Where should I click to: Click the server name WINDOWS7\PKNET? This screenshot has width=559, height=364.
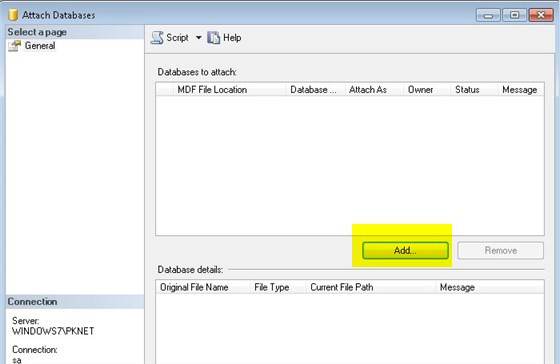(x=53, y=331)
